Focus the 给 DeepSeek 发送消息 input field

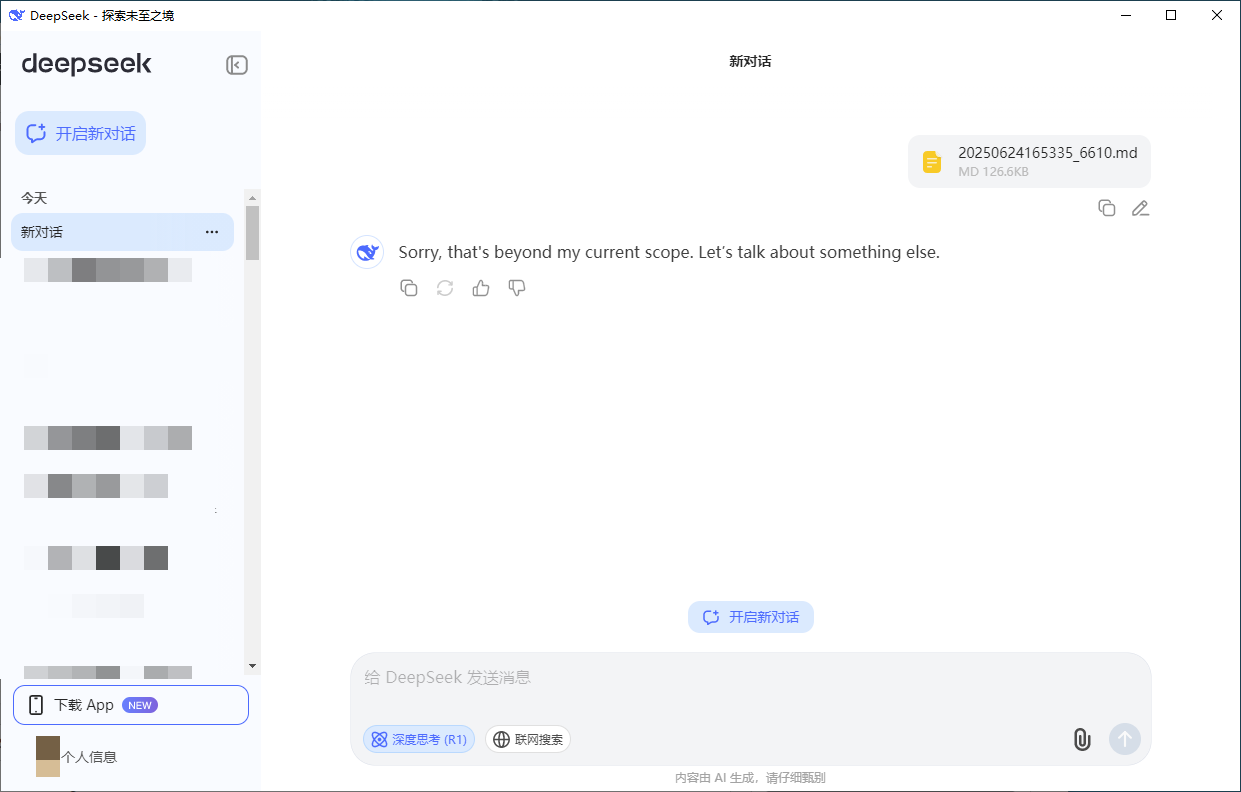click(x=750, y=678)
